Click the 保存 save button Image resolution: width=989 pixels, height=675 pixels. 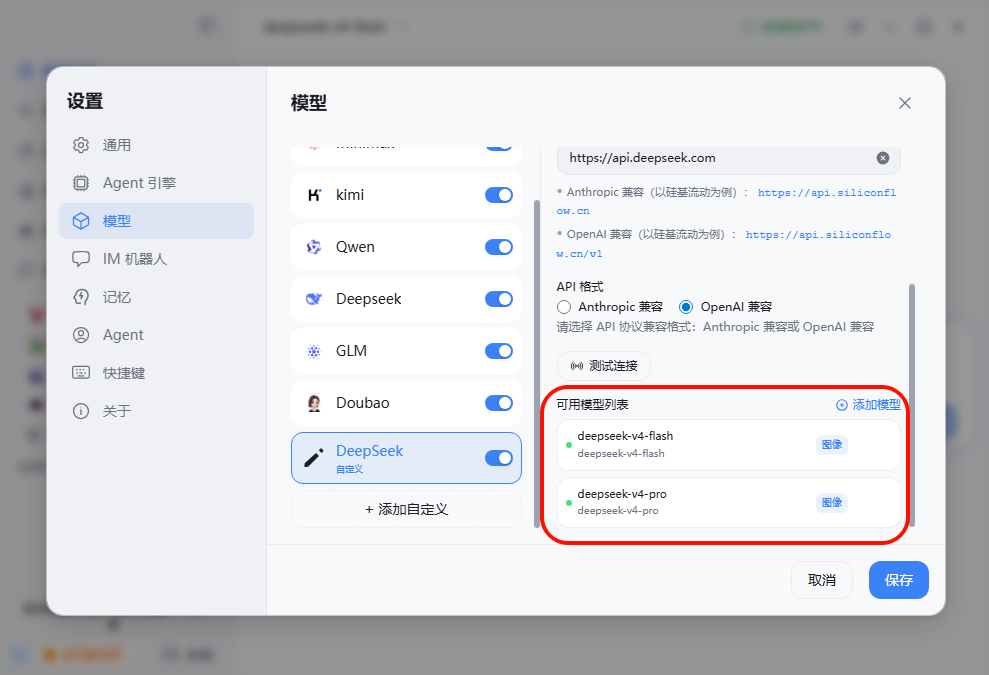tap(898, 580)
